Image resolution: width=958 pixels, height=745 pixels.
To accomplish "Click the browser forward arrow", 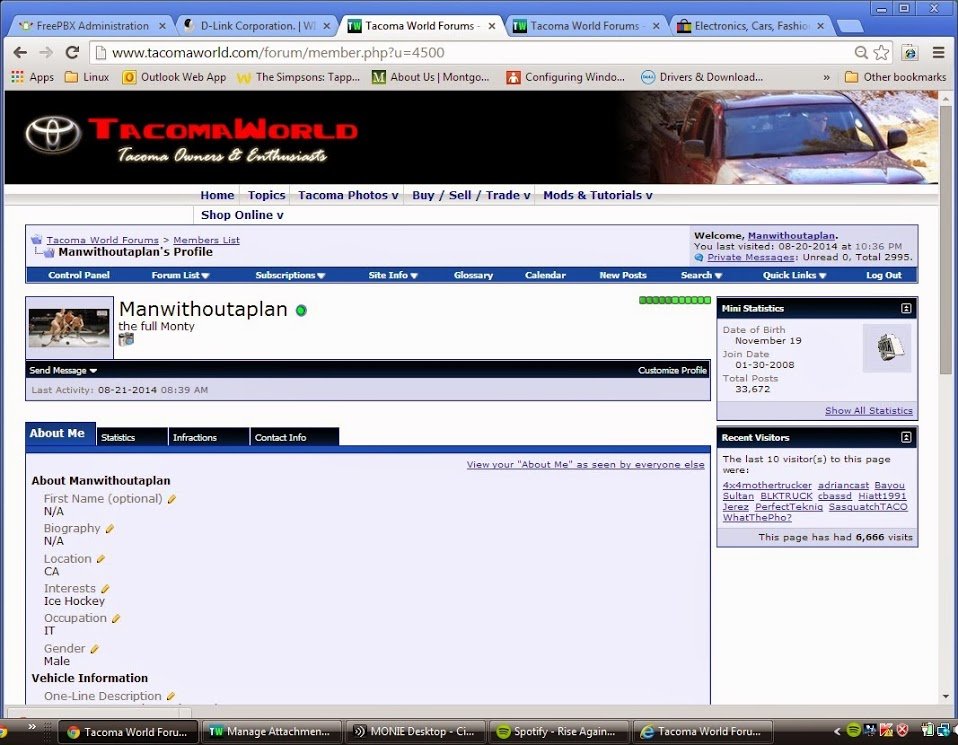I will pos(46,53).
